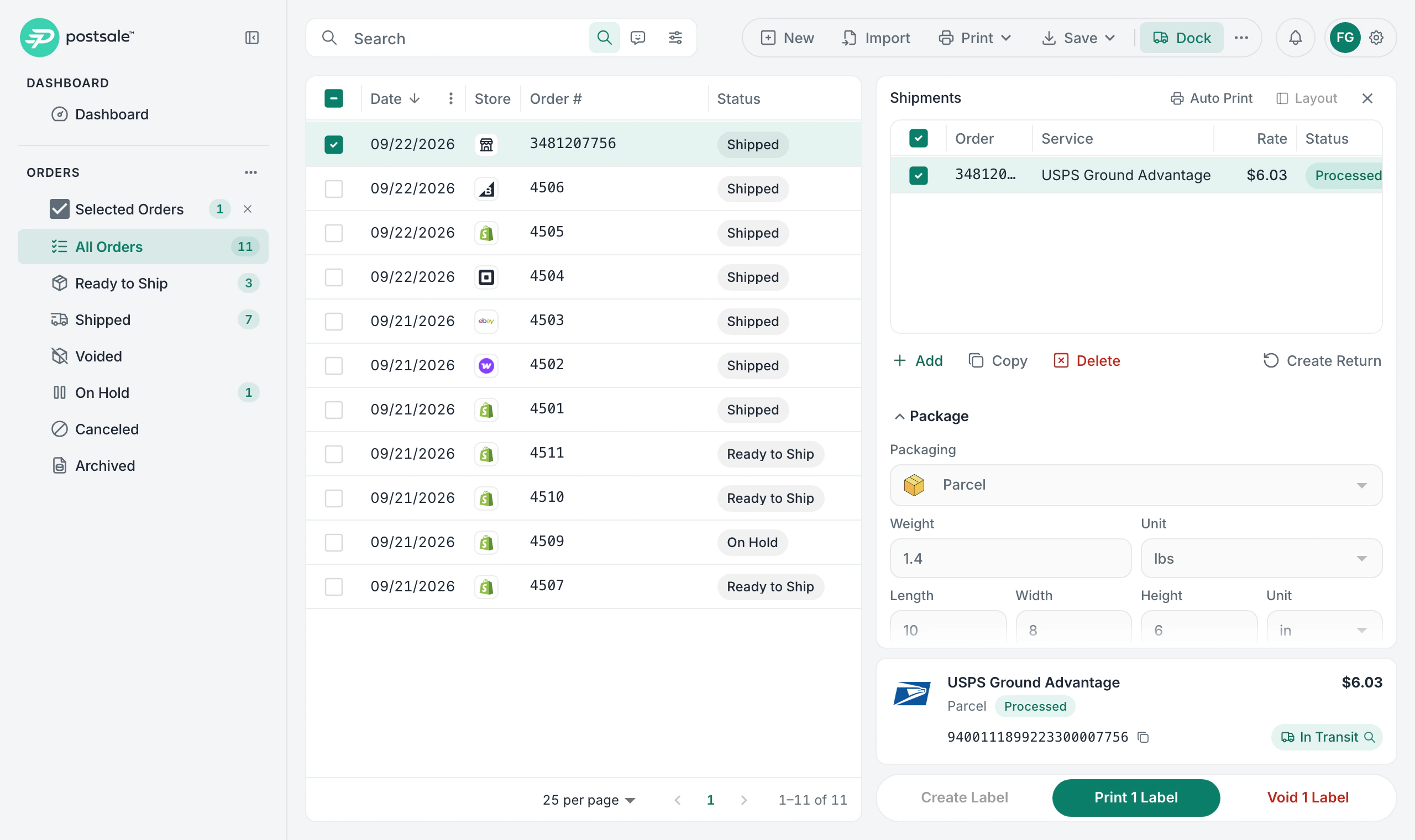Click the Square store icon on order 4504
The height and width of the screenshot is (840, 1415).
coord(486,277)
